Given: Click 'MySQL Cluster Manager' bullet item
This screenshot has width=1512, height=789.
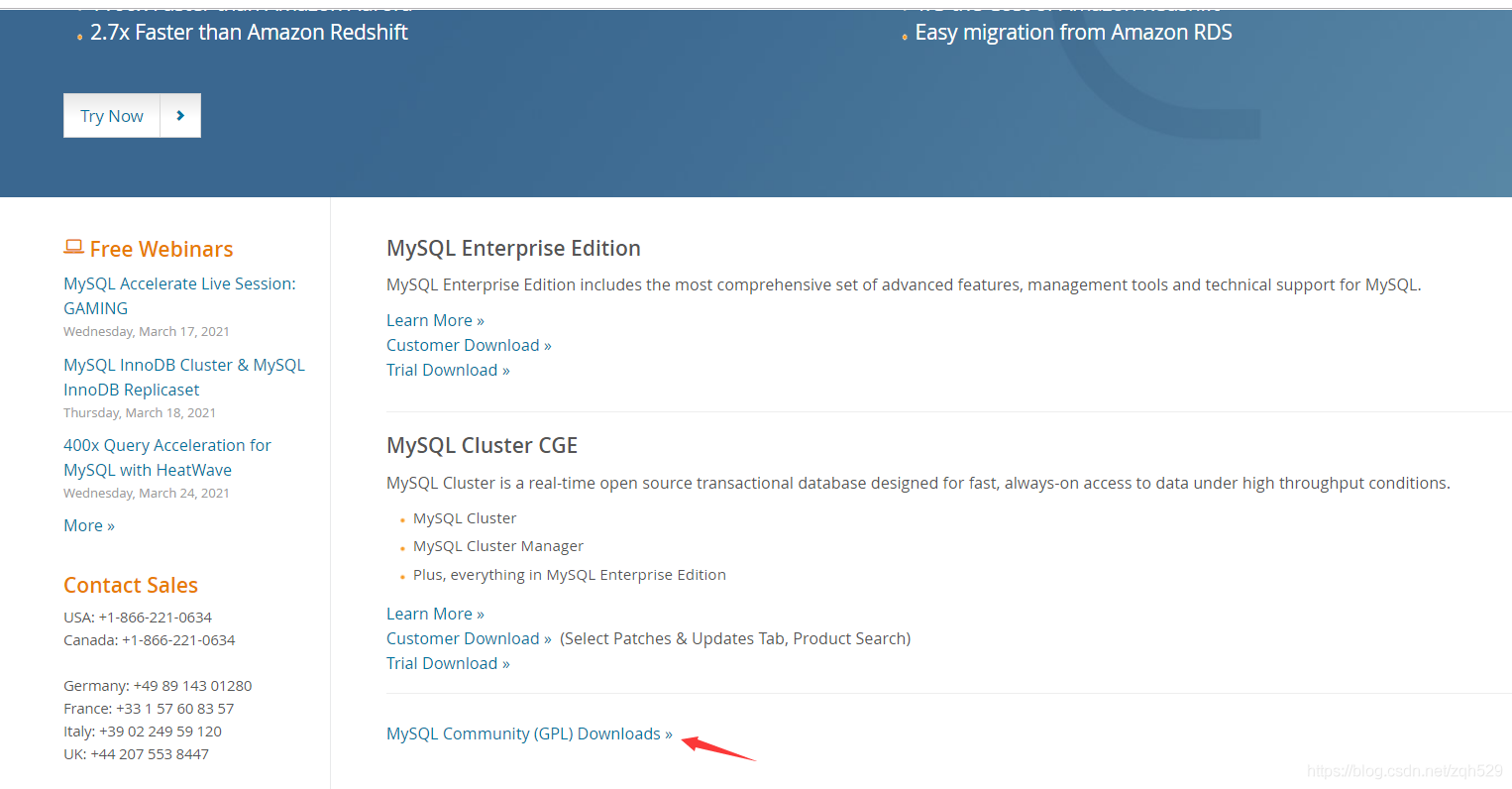Looking at the screenshot, I should (498, 546).
